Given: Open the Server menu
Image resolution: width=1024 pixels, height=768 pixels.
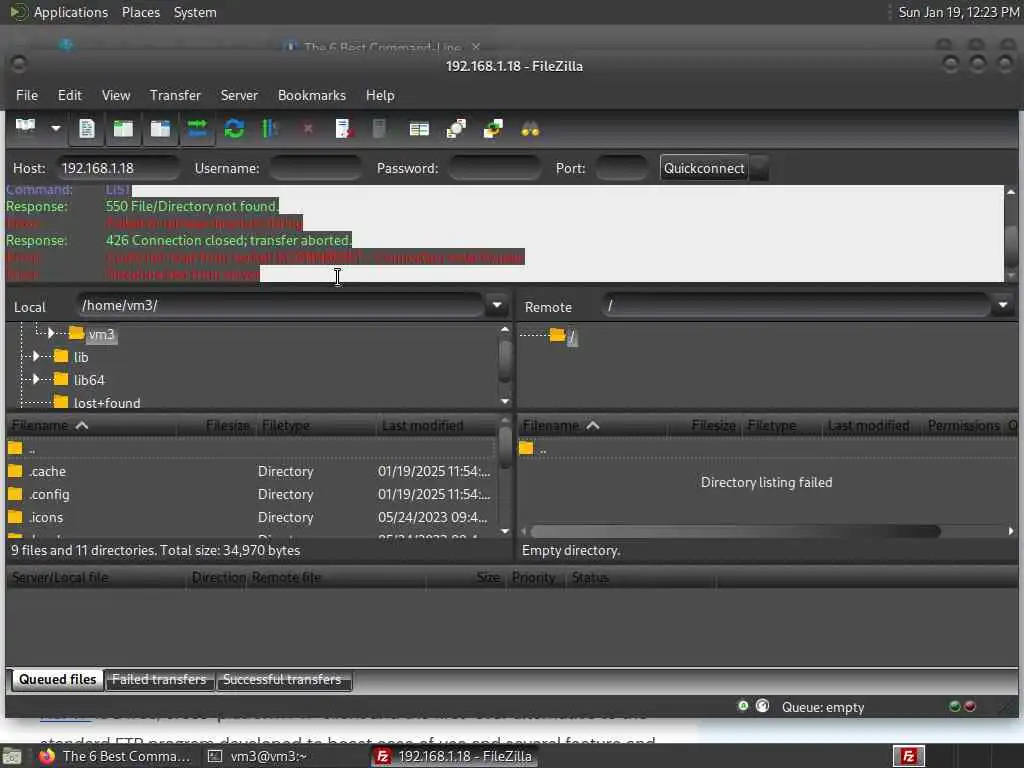Looking at the screenshot, I should point(239,95).
